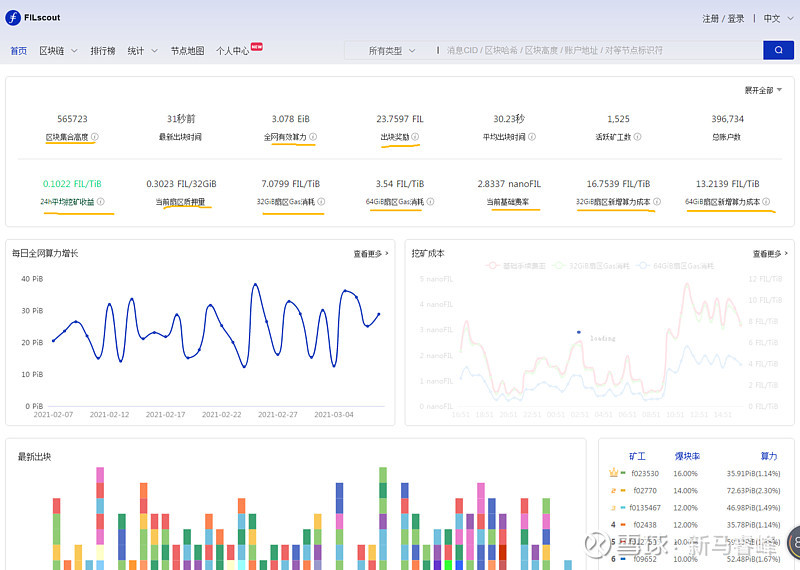Open miner f02770 link
Image resolution: width=800 pixels, height=570 pixels.
pyautogui.click(x=644, y=490)
